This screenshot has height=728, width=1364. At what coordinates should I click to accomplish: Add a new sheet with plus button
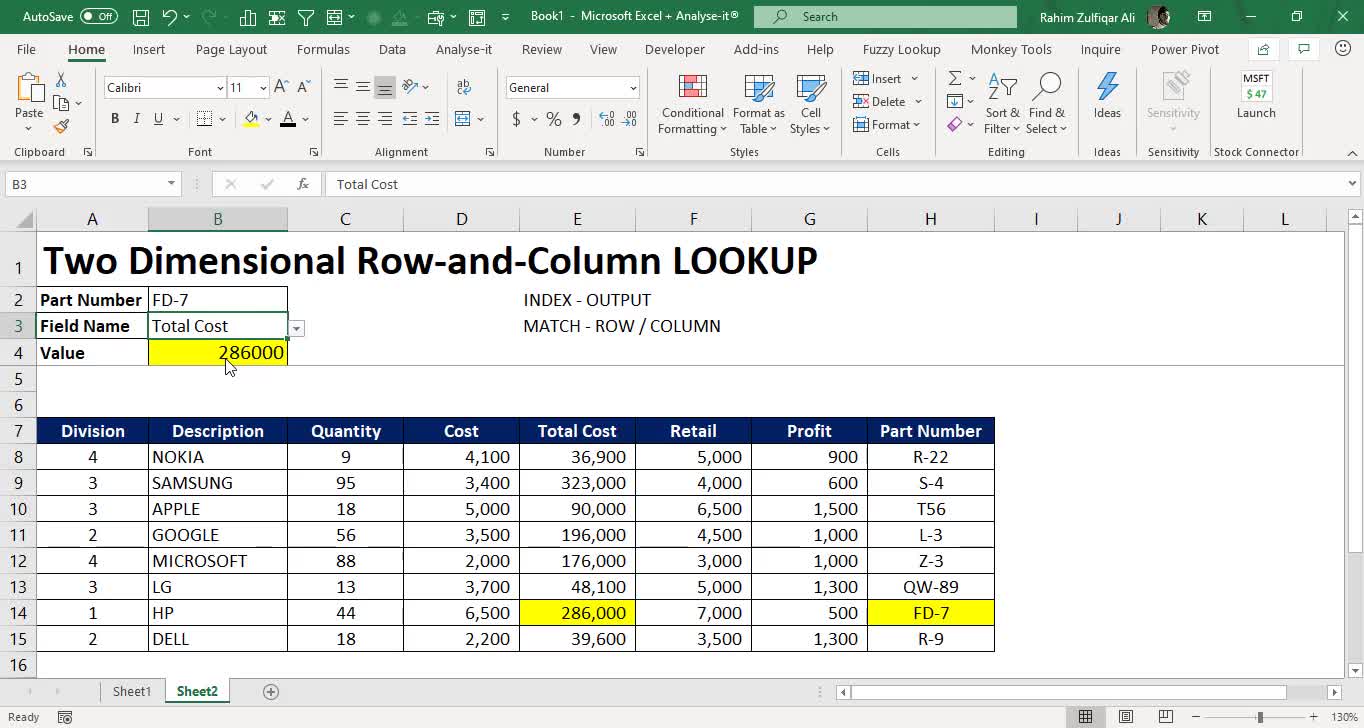tap(270, 691)
